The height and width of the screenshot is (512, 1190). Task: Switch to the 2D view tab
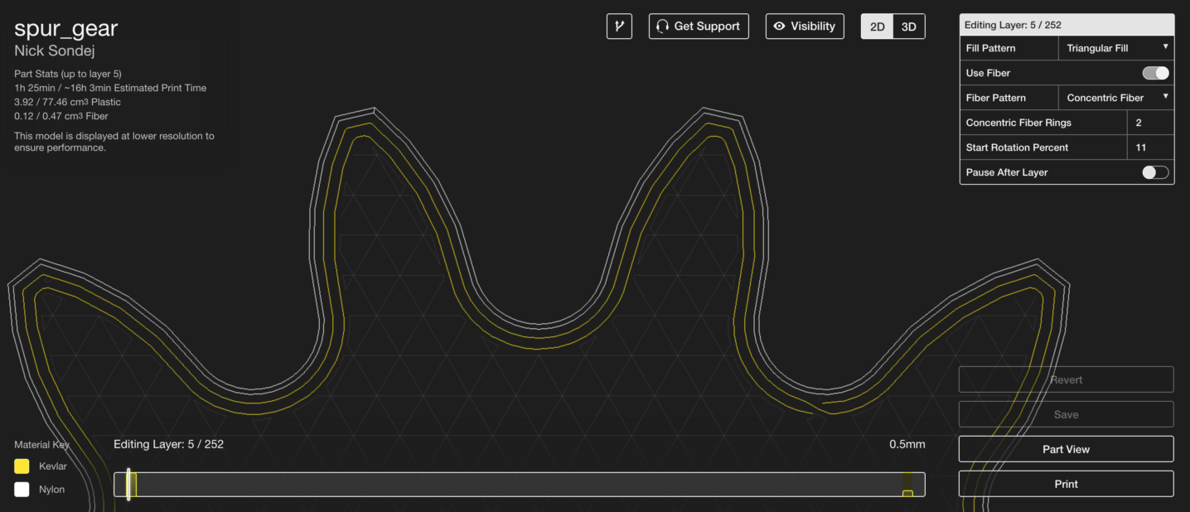[877, 27]
